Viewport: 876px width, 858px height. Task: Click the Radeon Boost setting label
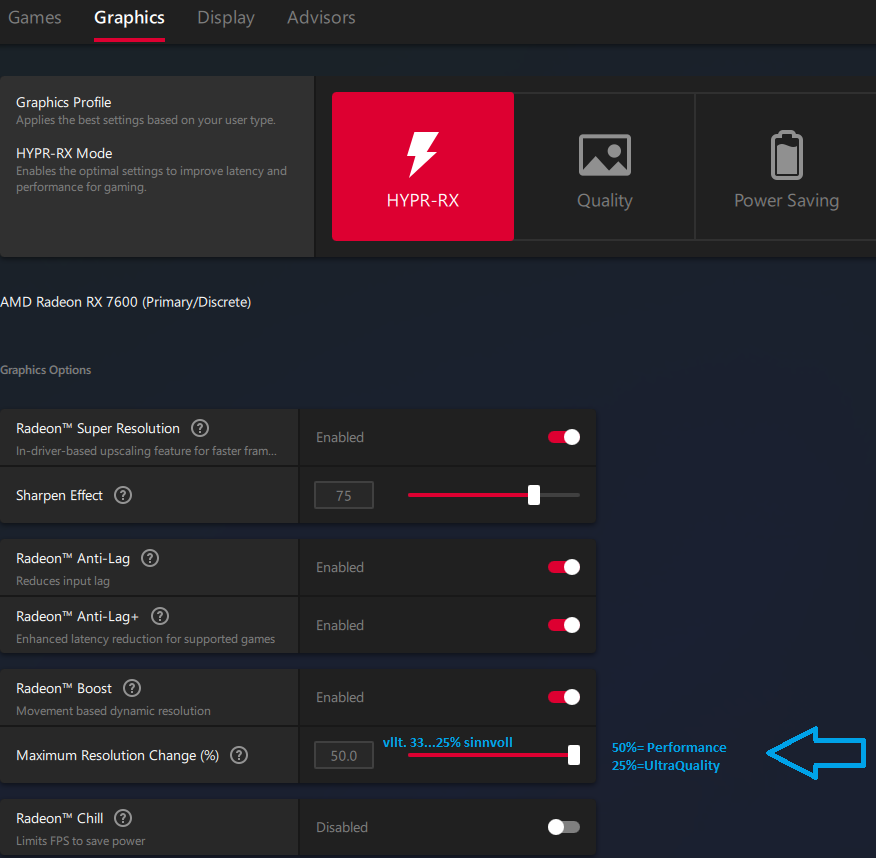click(x=64, y=688)
